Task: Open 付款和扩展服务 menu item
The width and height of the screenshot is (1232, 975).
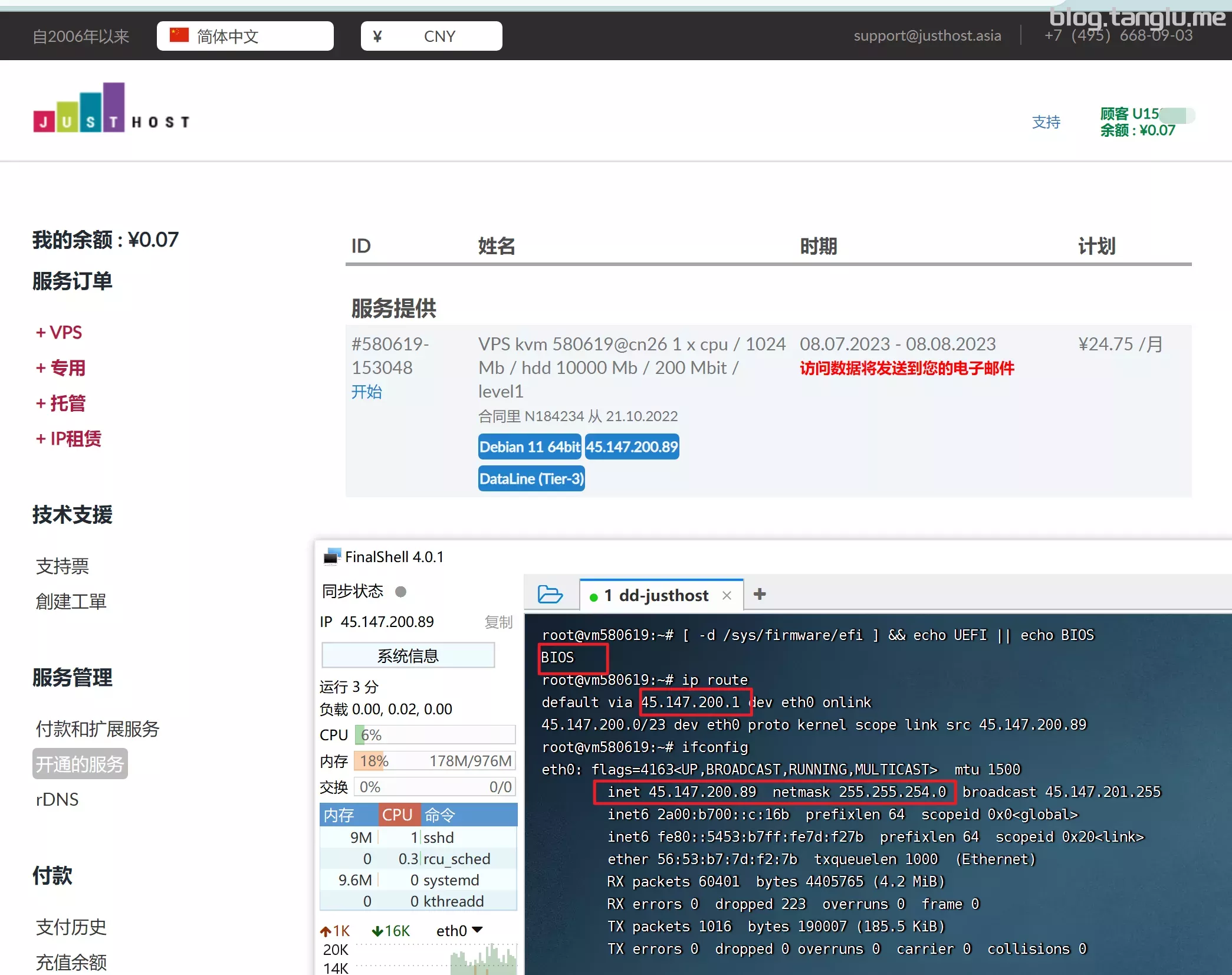Action: pyautogui.click(x=97, y=728)
